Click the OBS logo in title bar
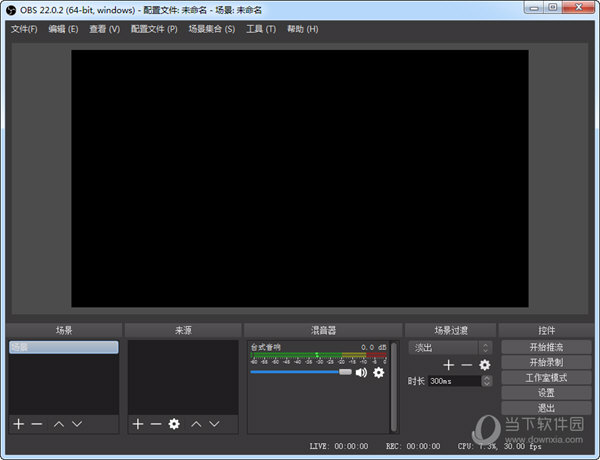The width and height of the screenshot is (600, 460). pos(11,10)
